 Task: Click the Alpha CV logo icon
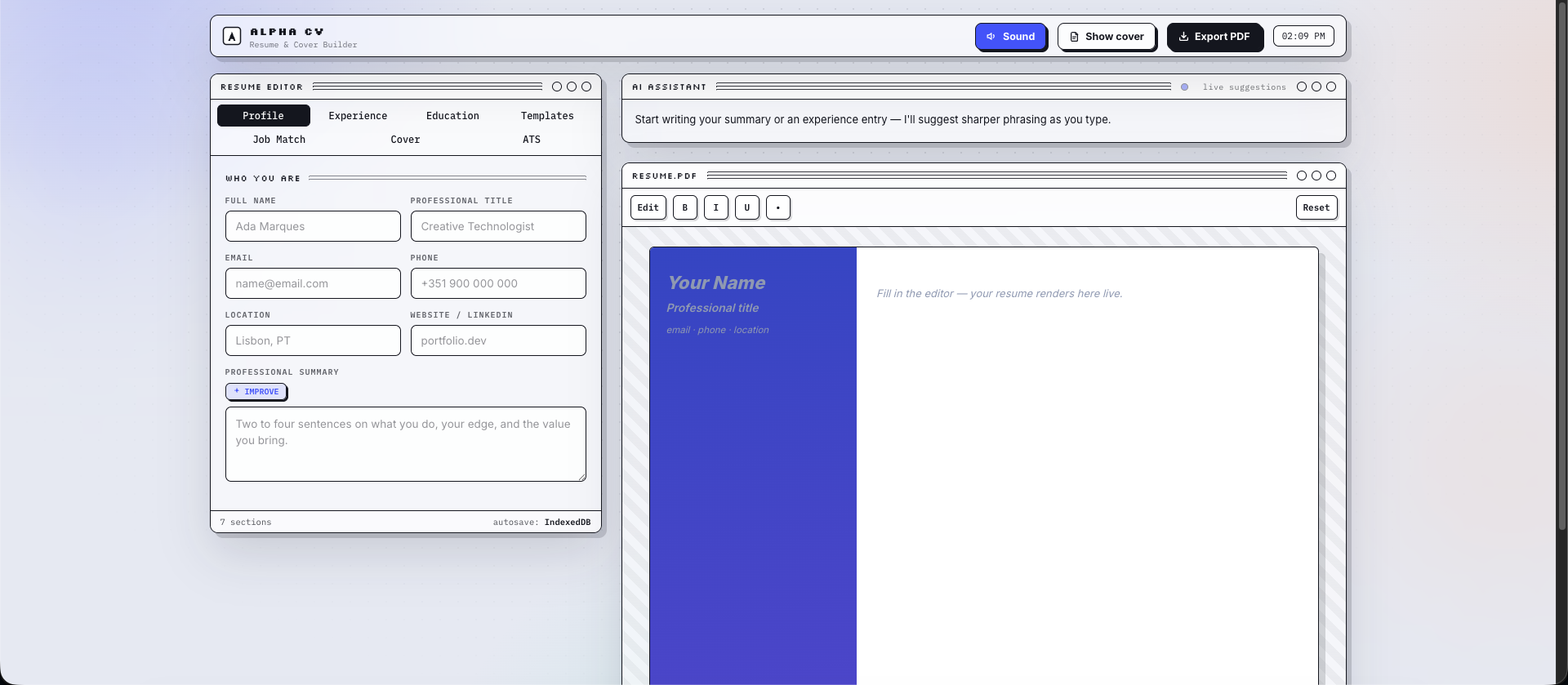pyautogui.click(x=232, y=36)
